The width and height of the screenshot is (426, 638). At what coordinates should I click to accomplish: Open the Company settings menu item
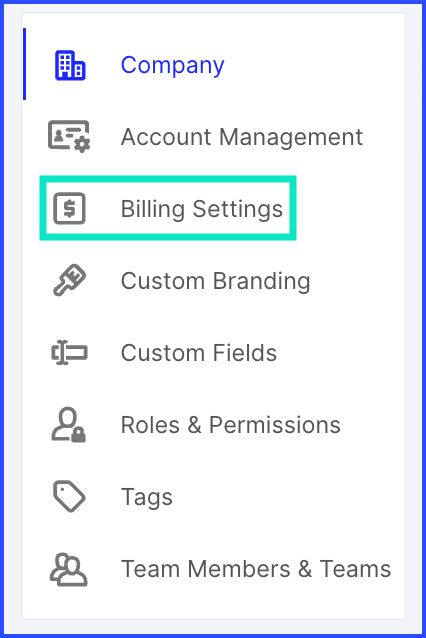[x=214, y=65]
